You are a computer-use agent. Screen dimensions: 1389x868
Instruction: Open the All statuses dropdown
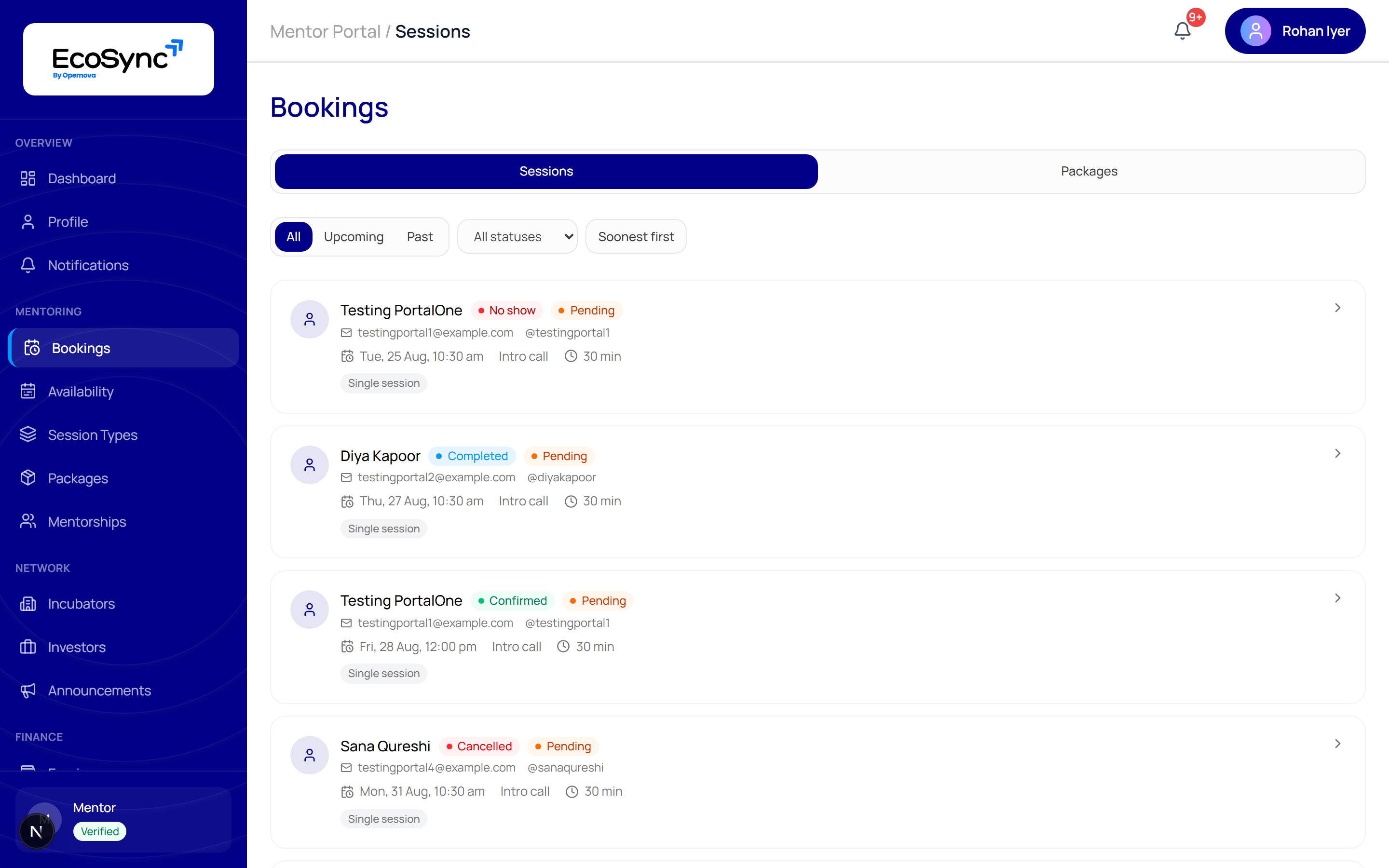(x=517, y=236)
